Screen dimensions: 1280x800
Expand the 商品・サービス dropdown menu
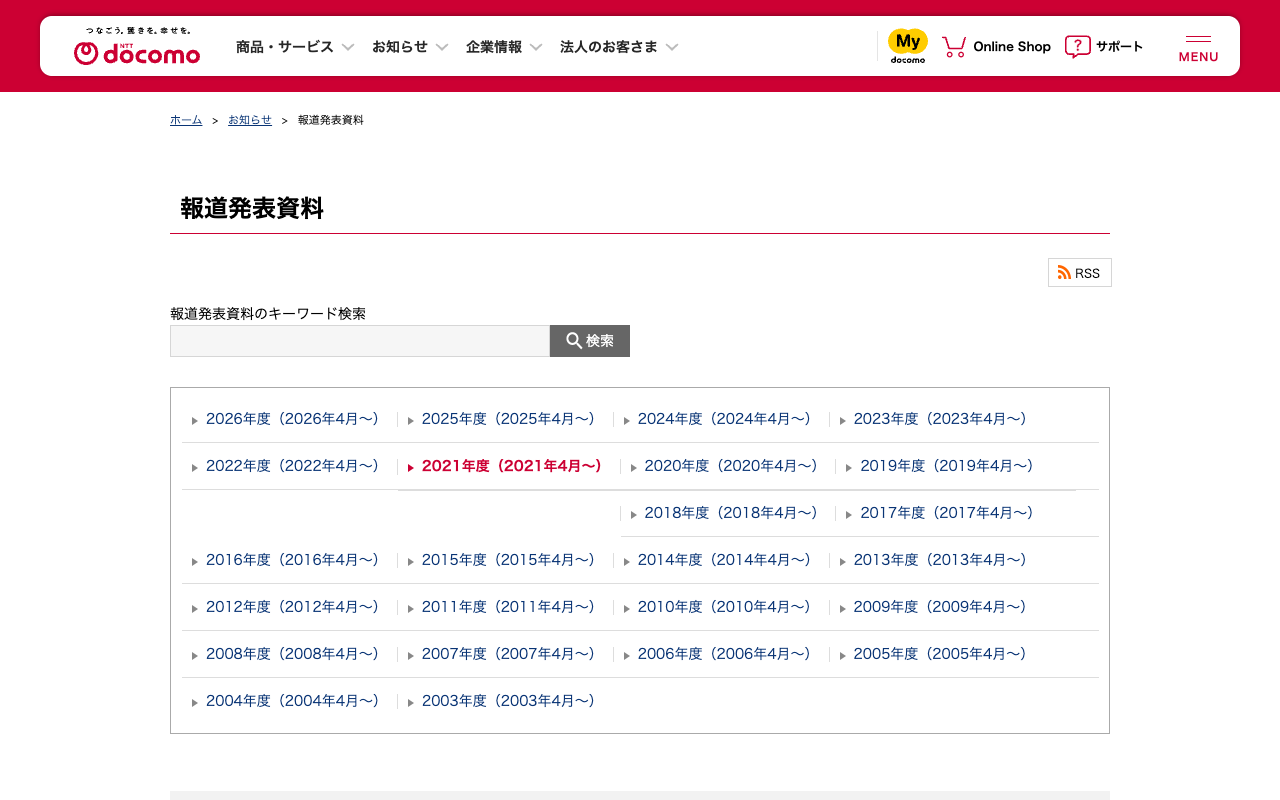click(295, 47)
